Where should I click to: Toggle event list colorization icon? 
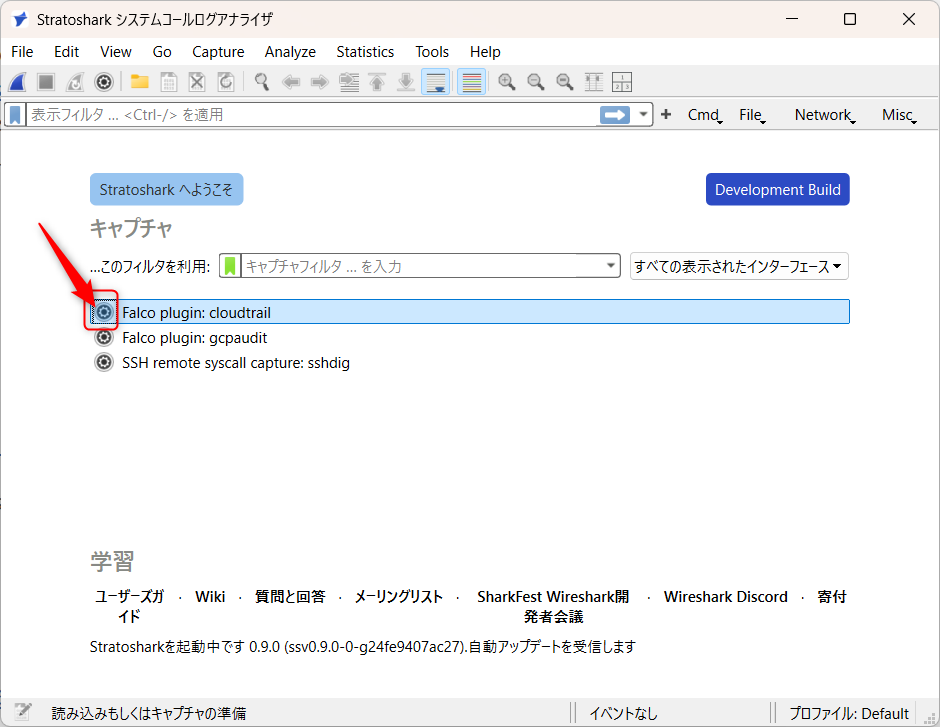point(472,82)
